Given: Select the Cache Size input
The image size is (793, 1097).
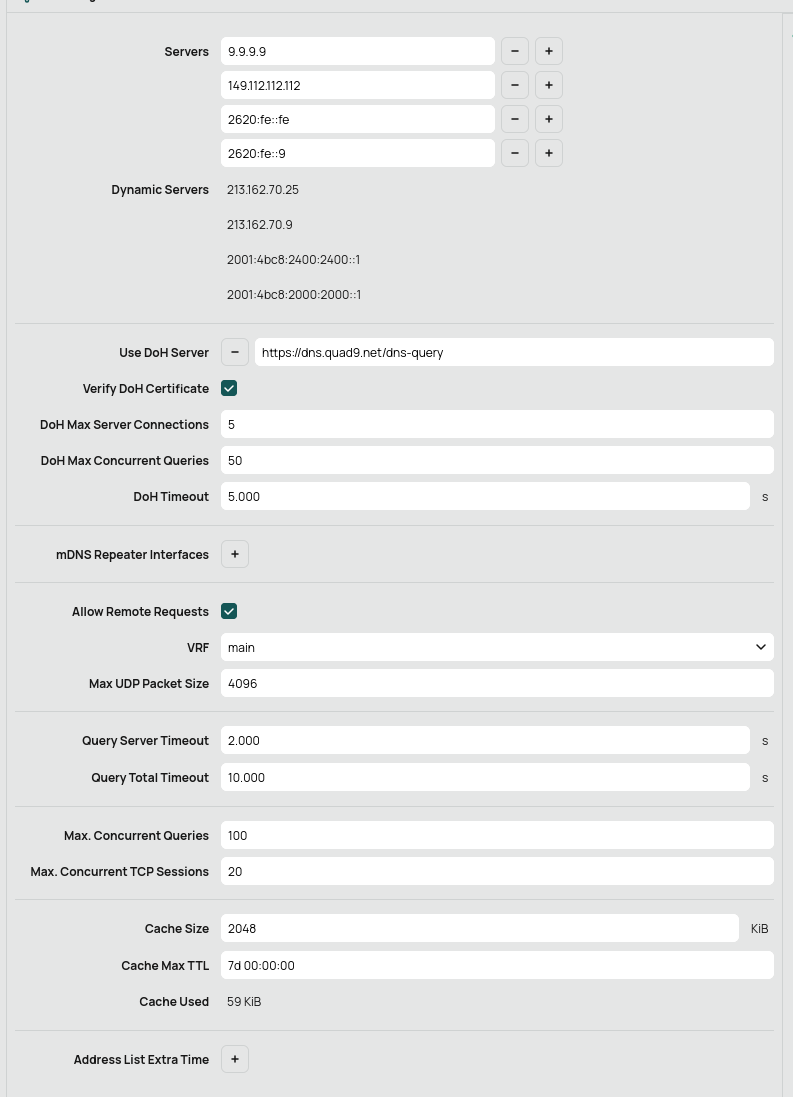Looking at the screenshot, I should pos(479,928).
